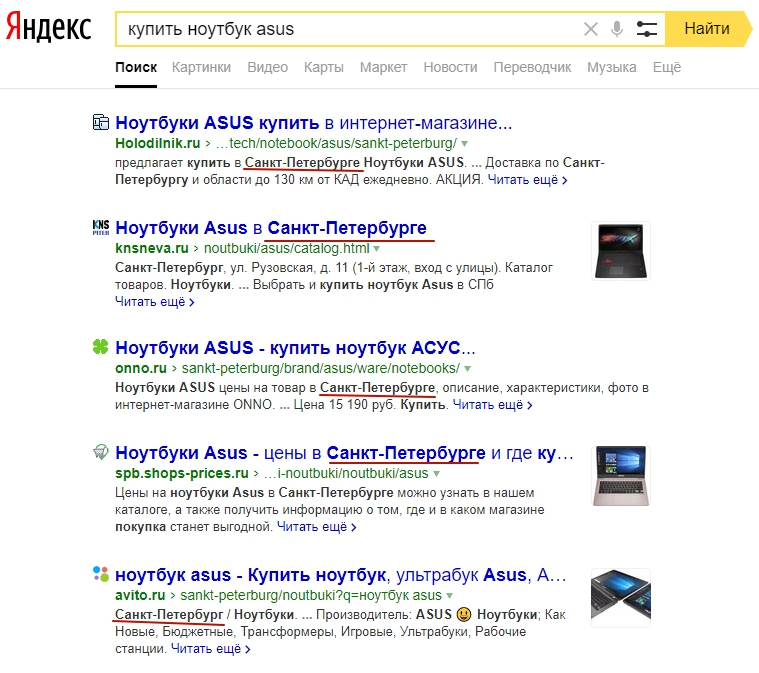Expand the Ещё services menu
This screenshot has width=759, height=673.
[x=667, y=67]
